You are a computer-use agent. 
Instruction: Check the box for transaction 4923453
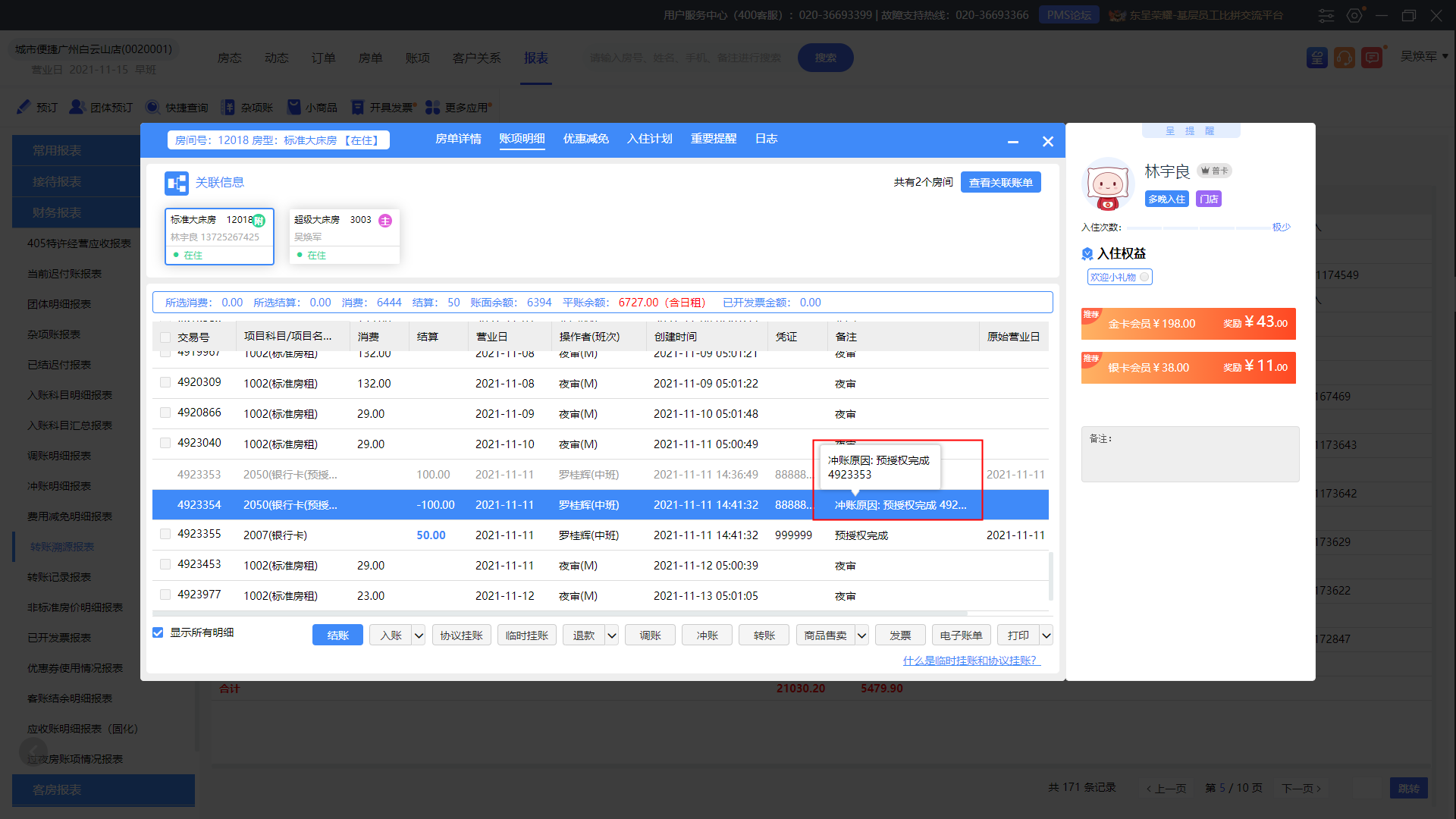coord(165,564)
